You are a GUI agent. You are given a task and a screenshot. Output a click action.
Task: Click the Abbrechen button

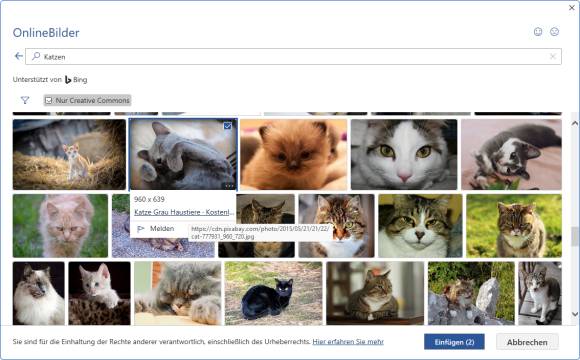(527, 342)
